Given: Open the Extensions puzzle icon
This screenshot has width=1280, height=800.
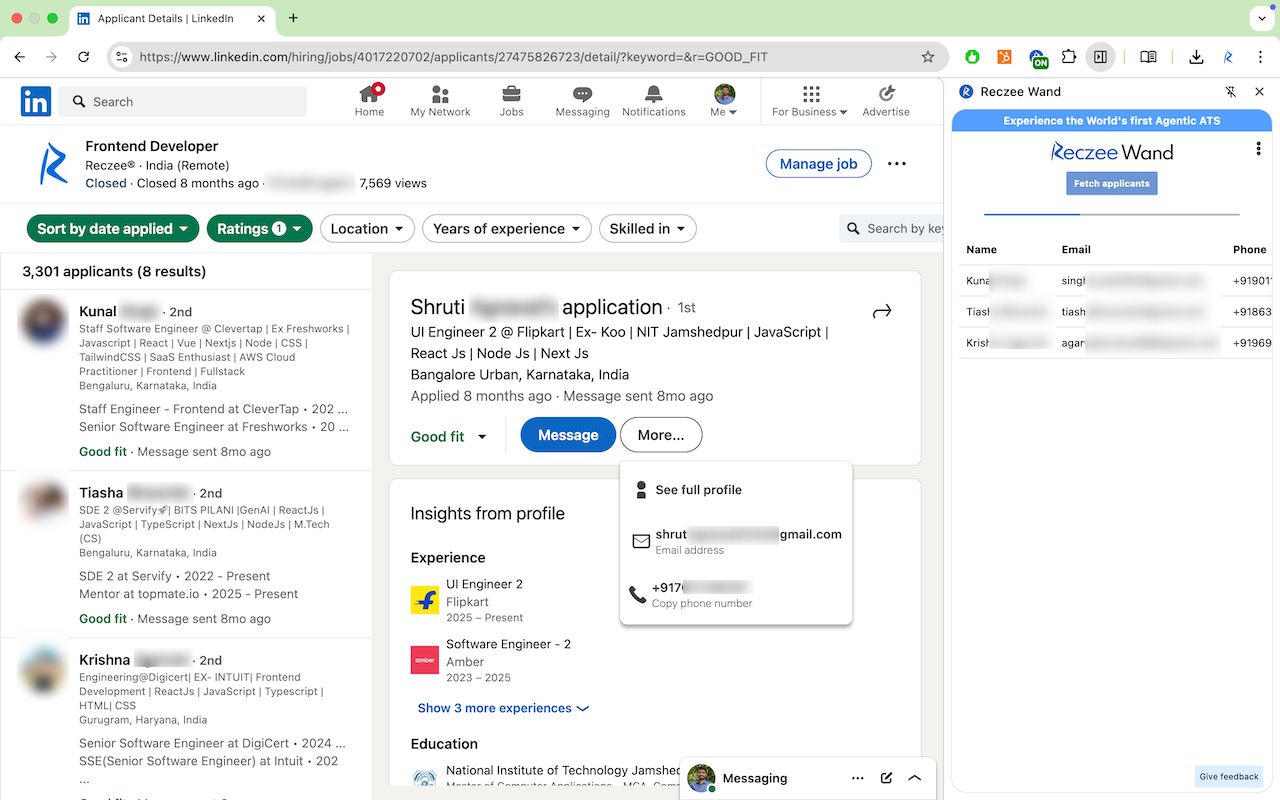Looking at the screenshot, I should [x=1068, y=57].
